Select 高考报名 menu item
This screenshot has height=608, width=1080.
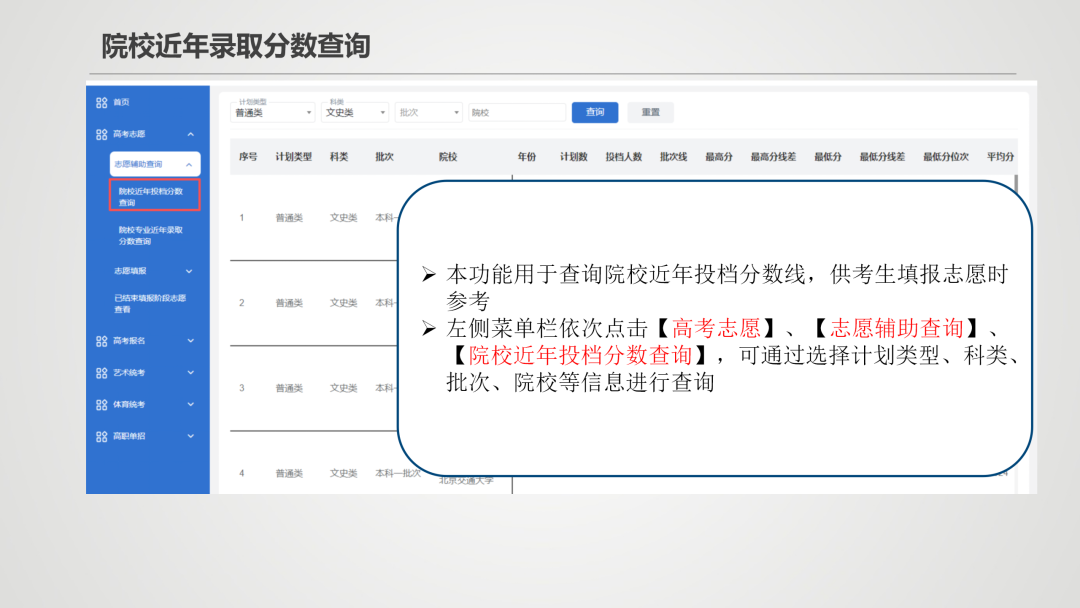(x=129, y=341)
